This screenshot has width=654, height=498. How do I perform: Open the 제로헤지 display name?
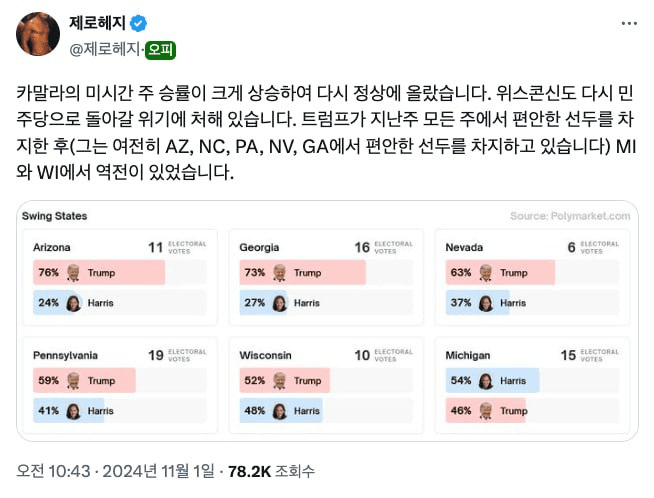pyautogui.click(x=97, y=23)
